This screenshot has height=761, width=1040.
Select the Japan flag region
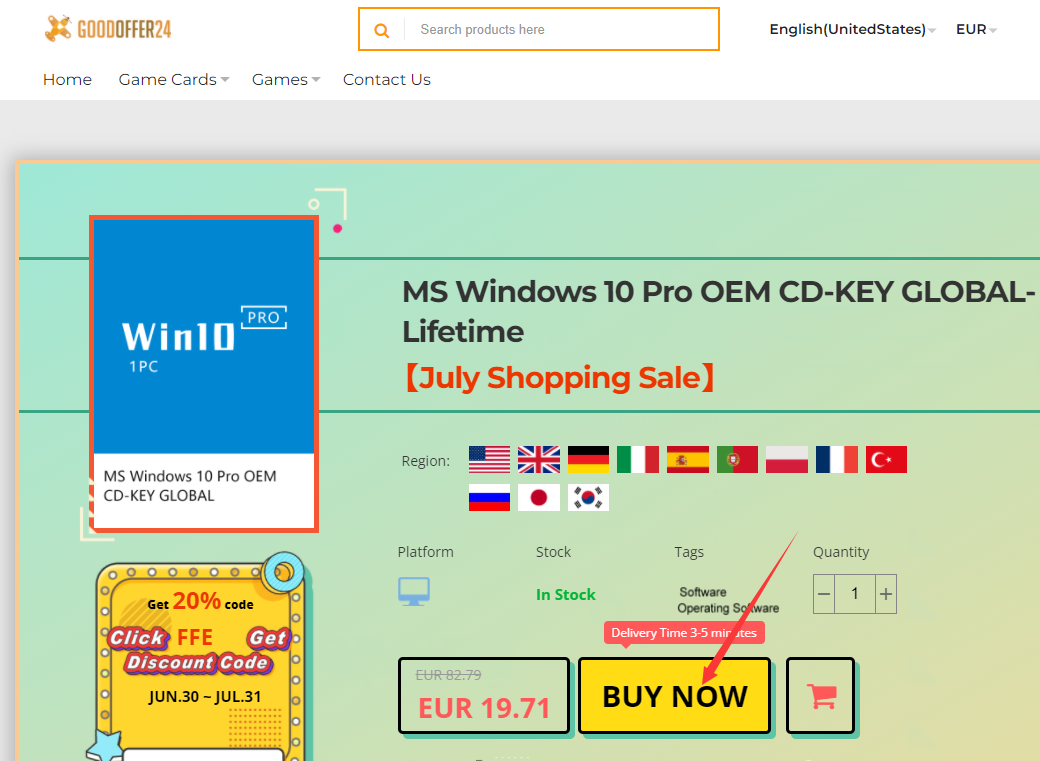(x=539, y=498)
